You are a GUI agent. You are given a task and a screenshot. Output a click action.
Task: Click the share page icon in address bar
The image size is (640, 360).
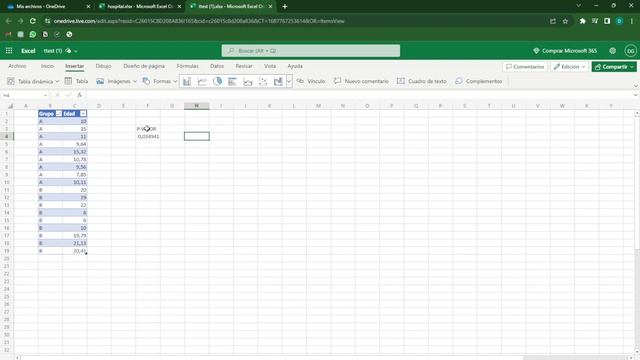coord(553,21)
